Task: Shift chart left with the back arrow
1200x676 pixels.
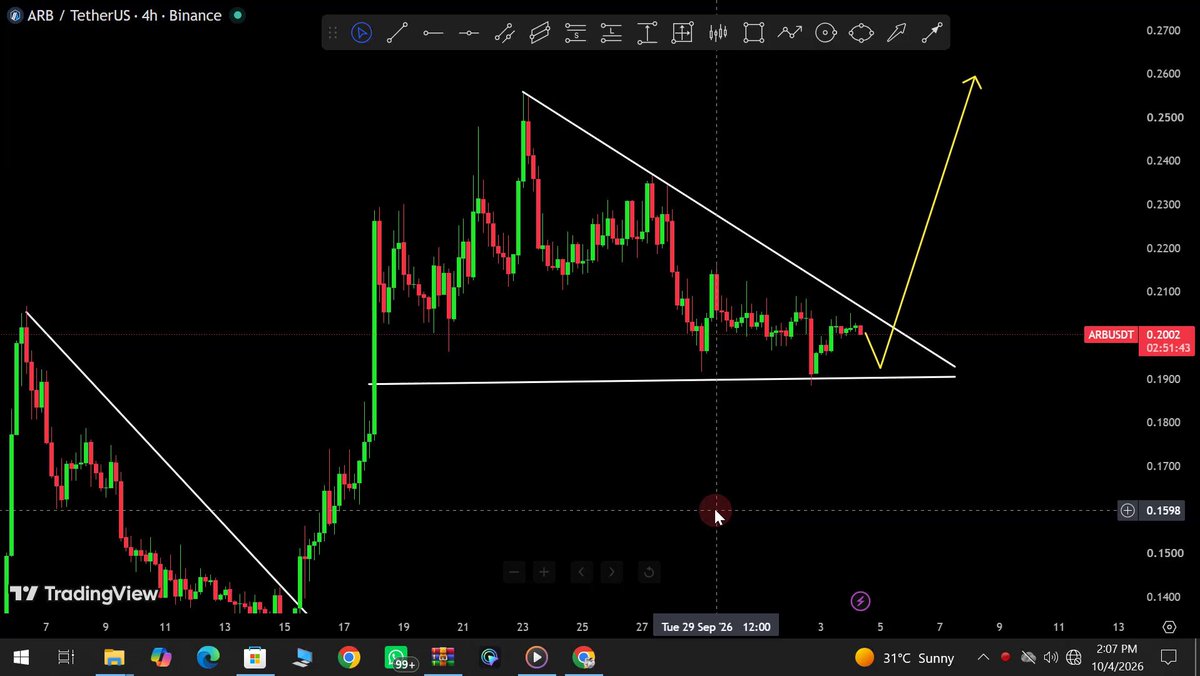Action: point(582,572)
